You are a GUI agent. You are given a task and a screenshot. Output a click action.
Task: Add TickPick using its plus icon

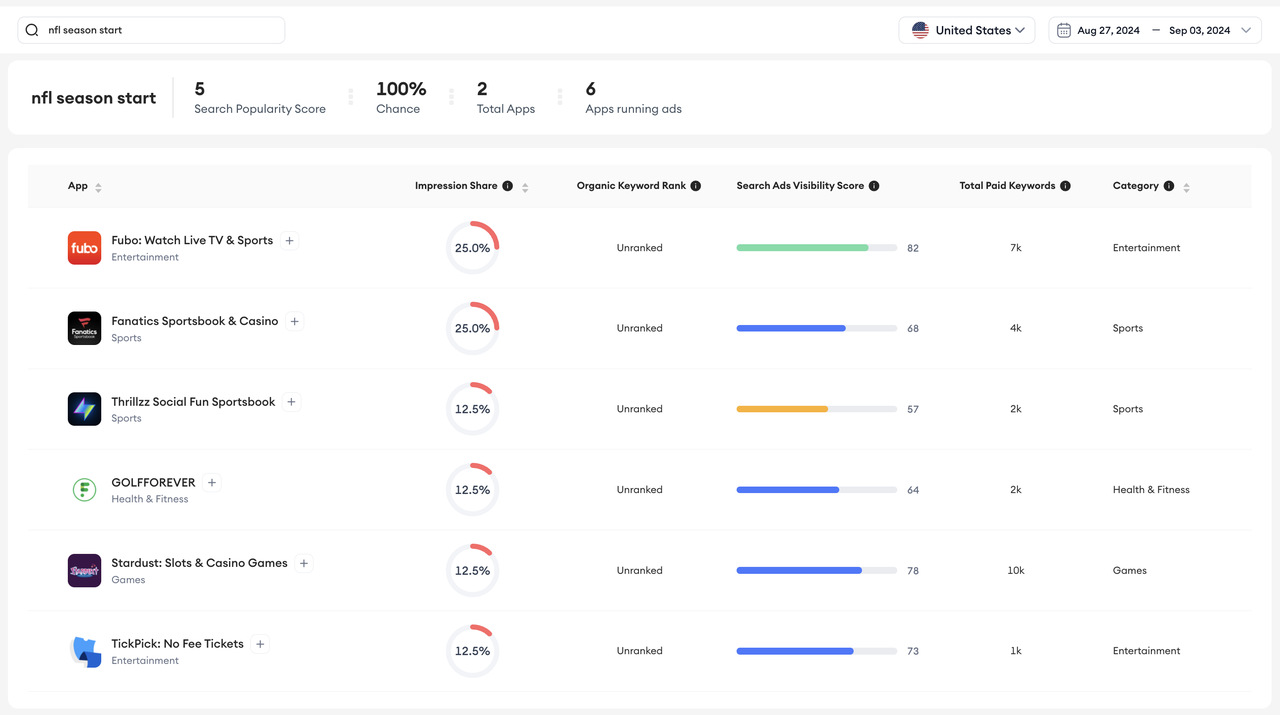click(x=260, y=644)
